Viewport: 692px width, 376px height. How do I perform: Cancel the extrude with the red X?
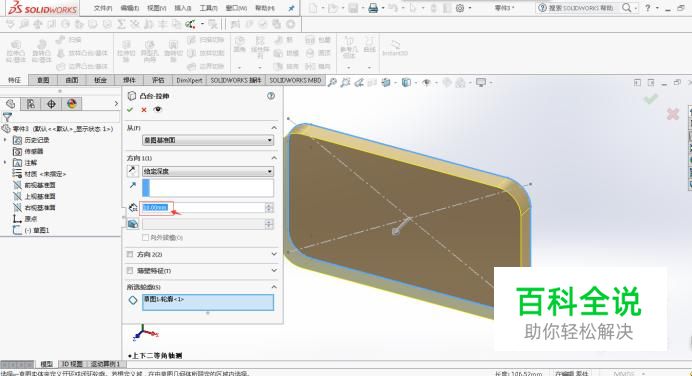point(144,109)
